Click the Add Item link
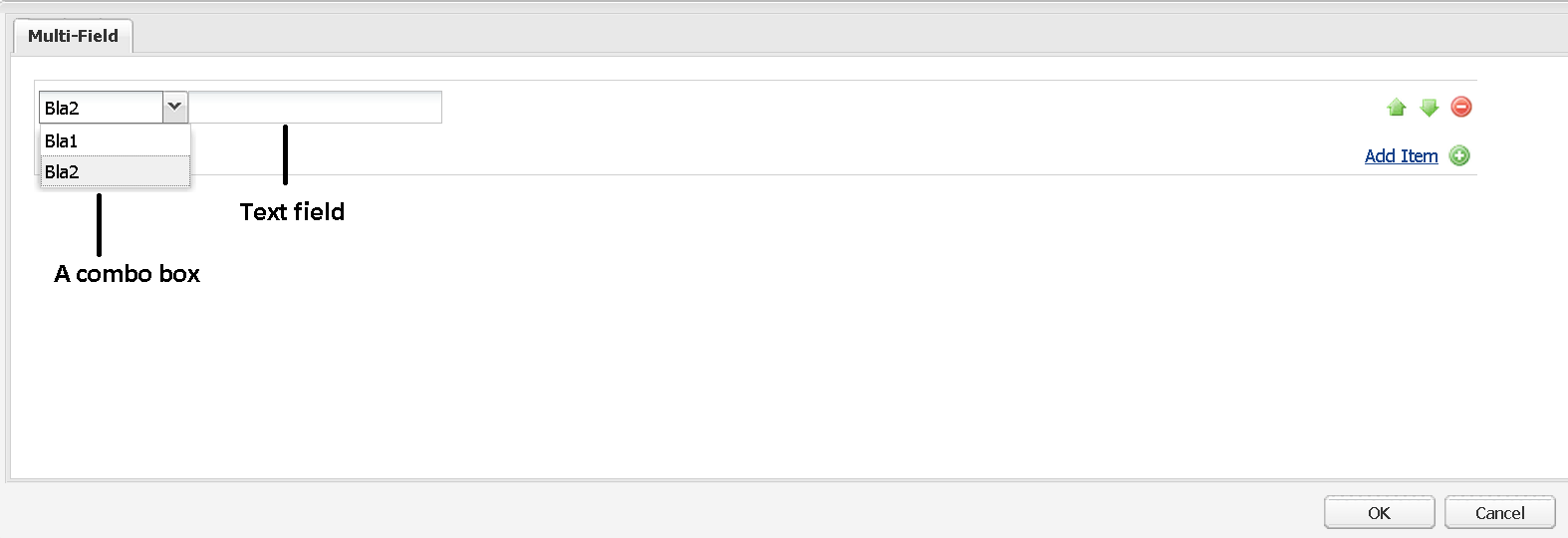The height and width of the screenshot is (538, 1568). click(1401, 155)
